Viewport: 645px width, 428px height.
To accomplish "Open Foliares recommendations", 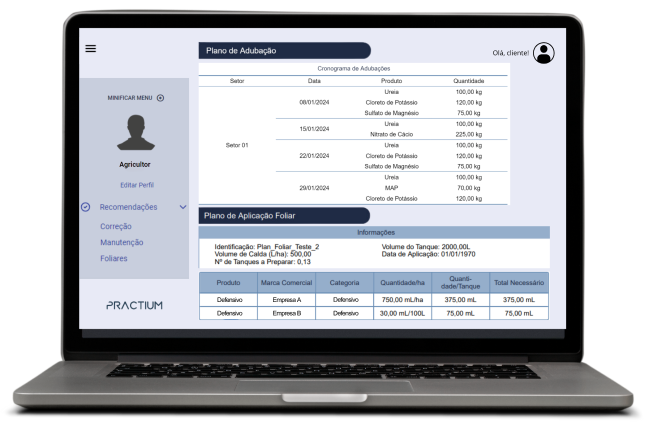I will click(113, 258).
